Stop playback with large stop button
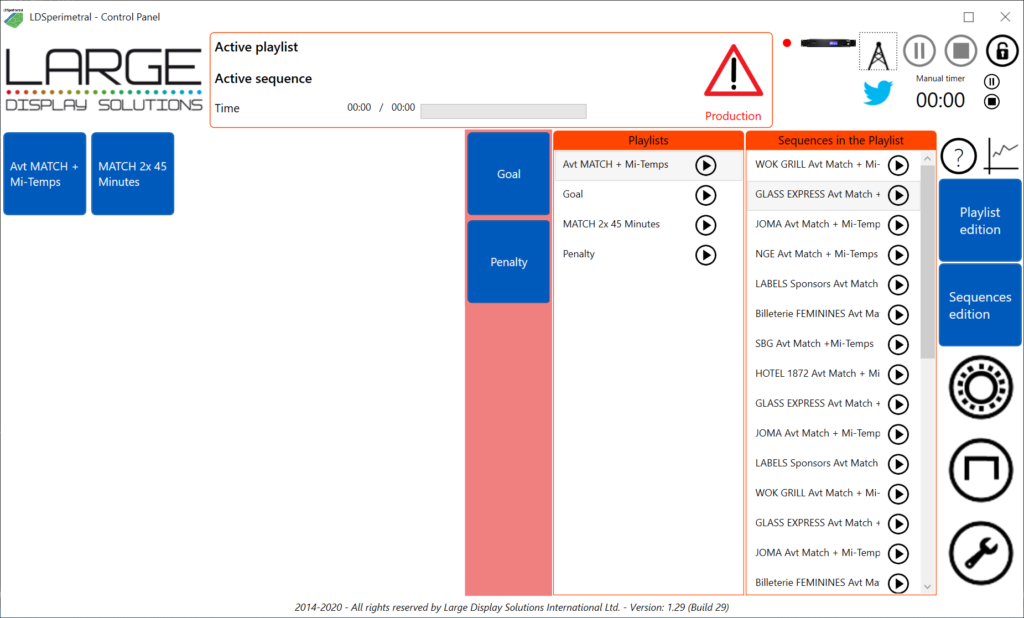 click(x=961, y=50)
